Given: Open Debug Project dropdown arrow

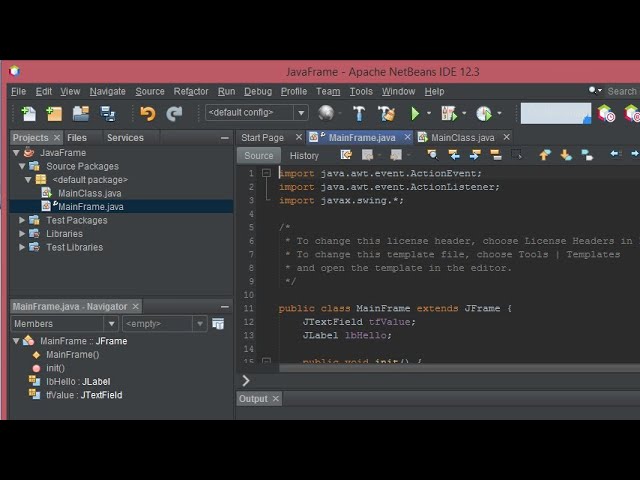Looking at the screenshot, I should [464, 113].
